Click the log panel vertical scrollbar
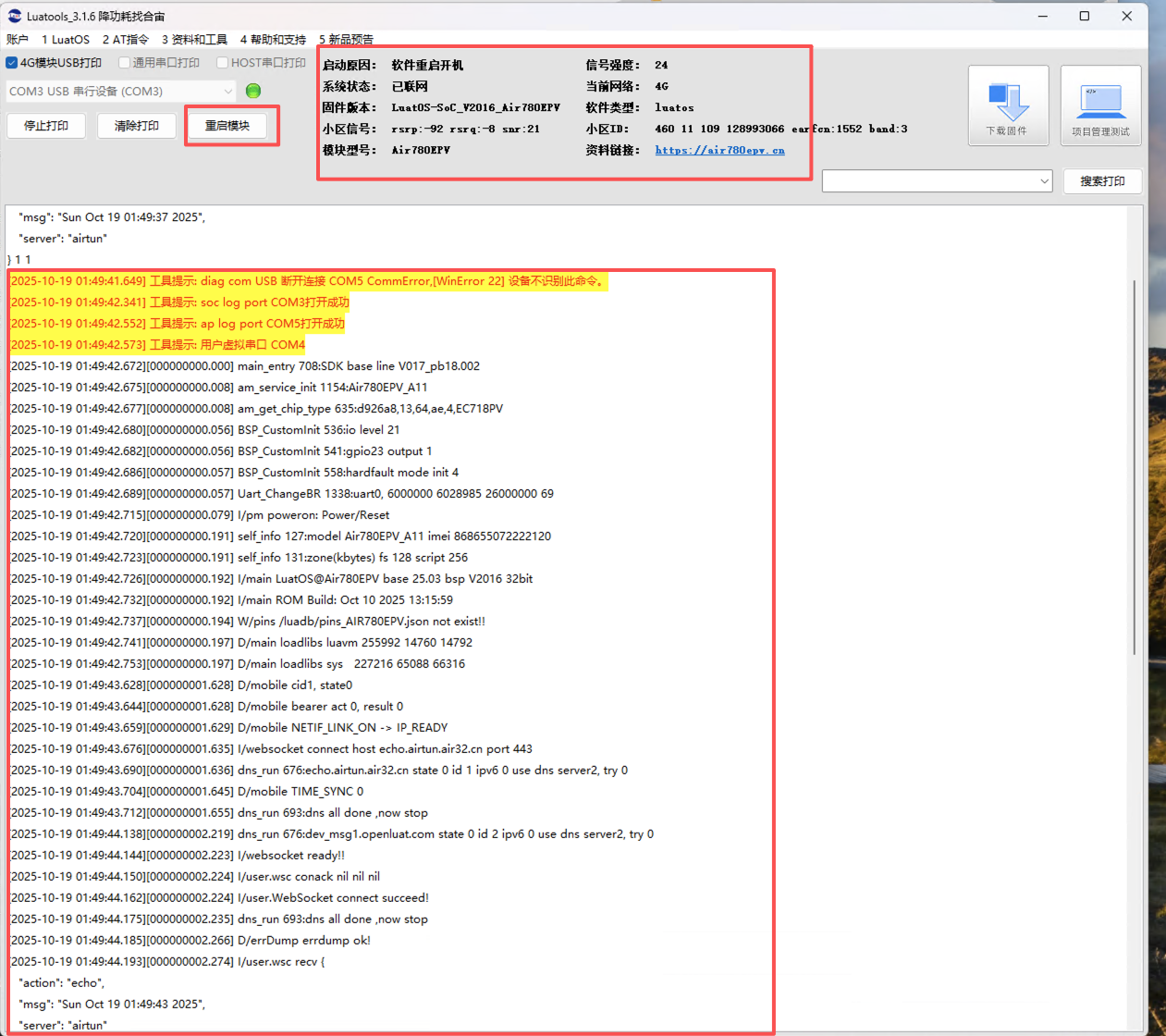The width and height of the screenshot is (1166, 1036). coord(1135,462)
